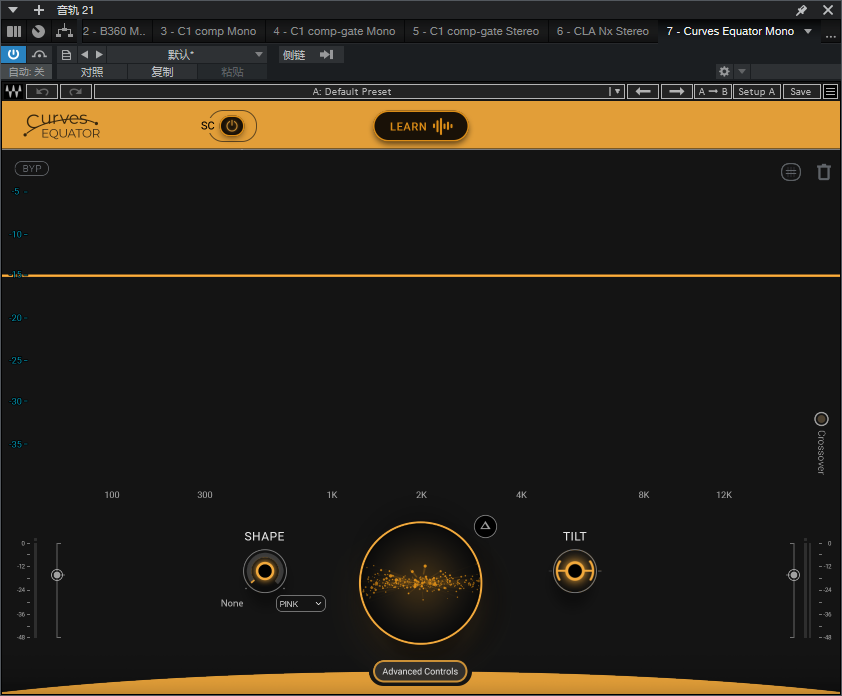The height and width of the screenshot is (696, 842).
Task: Click the central orange particle display
Action: 420,583
